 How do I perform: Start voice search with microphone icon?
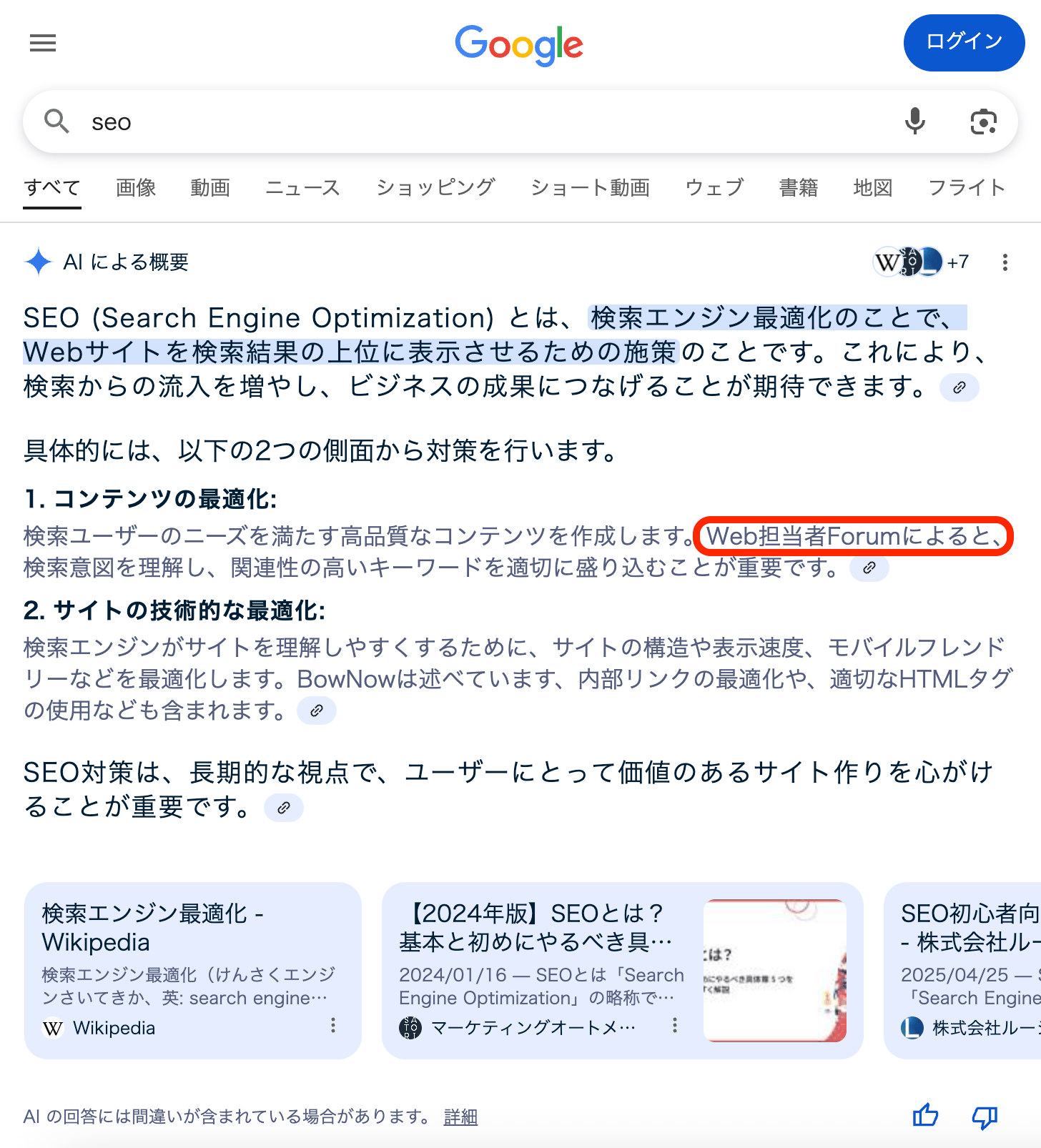[x=915, y=122]
